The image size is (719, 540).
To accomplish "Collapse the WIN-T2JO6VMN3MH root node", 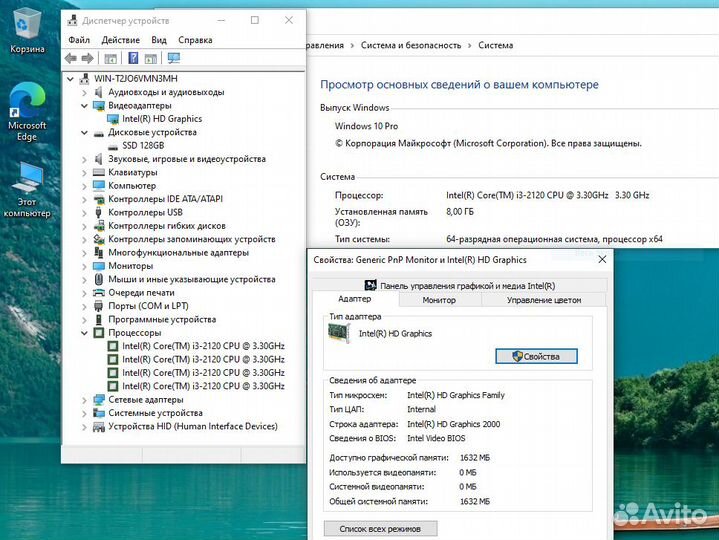I will [70, 79].
